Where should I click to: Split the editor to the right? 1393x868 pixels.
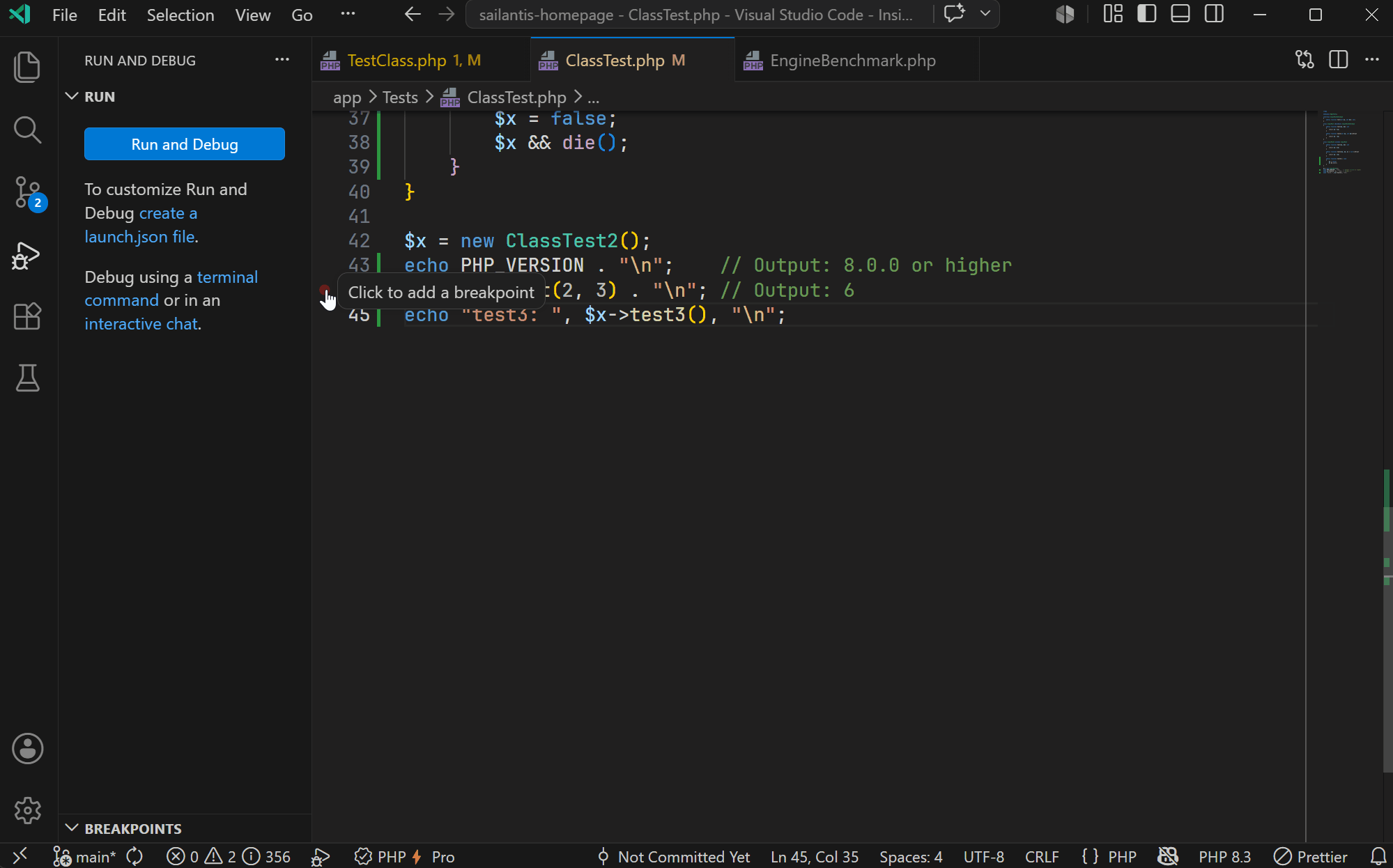point(1339,60)
